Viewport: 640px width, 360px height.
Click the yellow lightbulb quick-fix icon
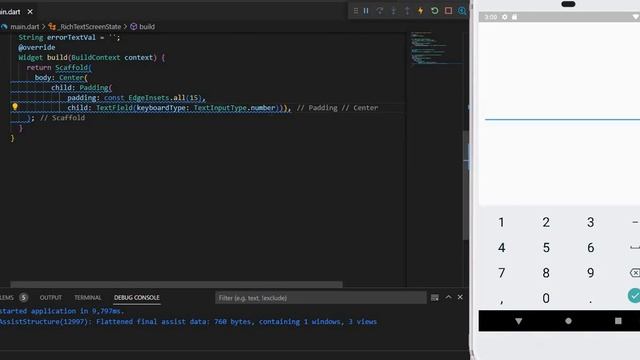tap(15, 107)
